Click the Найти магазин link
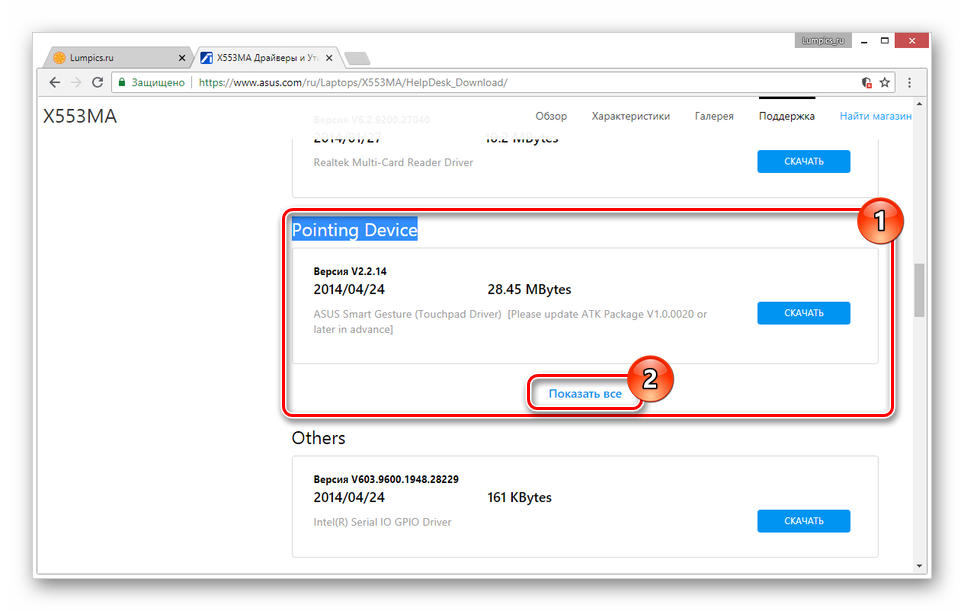The image size is (964, 611). (875, 116)
